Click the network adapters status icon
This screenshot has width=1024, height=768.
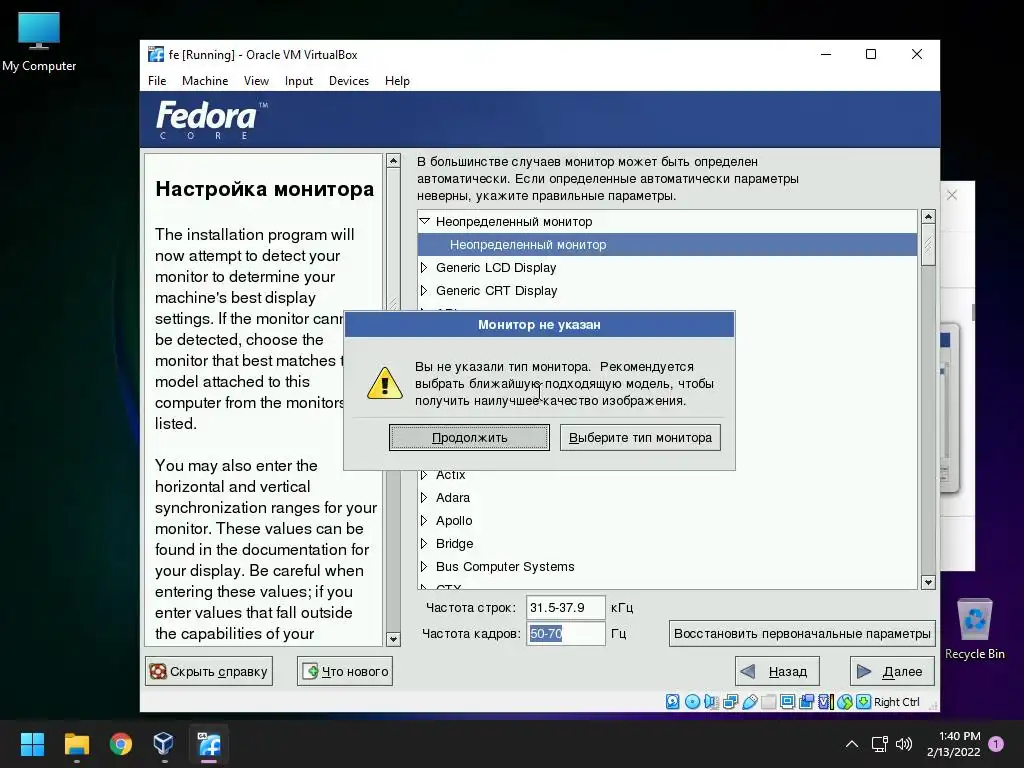pyautogui.click(x=730, y=701)
